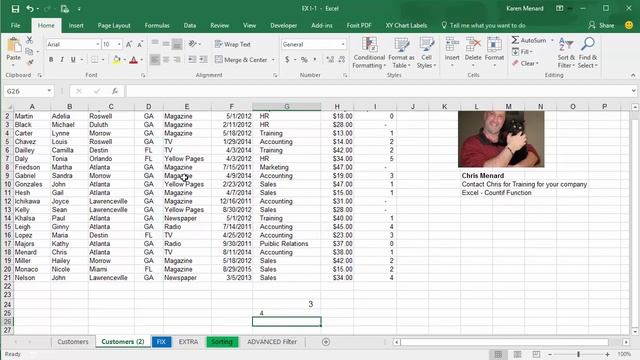Click the Orientation icon
Viewport: 640px width, 360px height.
point(193,43)
